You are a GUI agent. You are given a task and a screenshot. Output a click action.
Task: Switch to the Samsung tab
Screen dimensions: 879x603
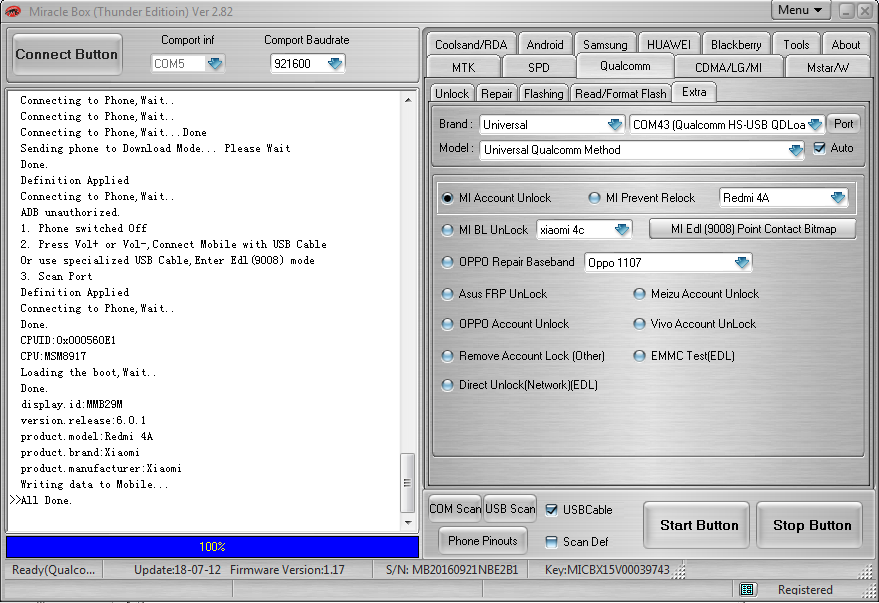(605, 44)
